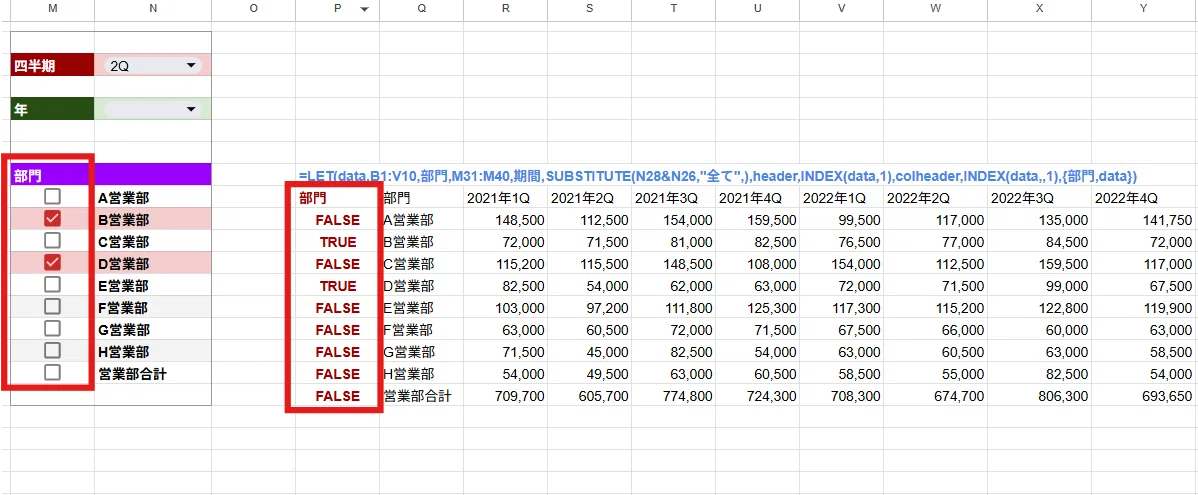1198x495 pixels.
Task: Click the TRUE value beside D営業部
Action: 338,286
